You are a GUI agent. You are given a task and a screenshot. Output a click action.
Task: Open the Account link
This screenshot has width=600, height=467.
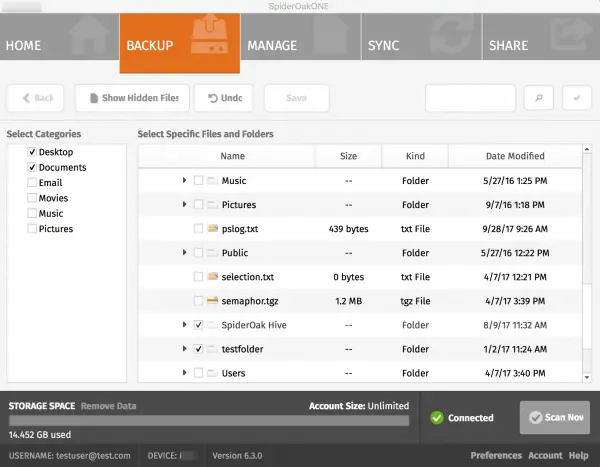click(x=545, y=456)
